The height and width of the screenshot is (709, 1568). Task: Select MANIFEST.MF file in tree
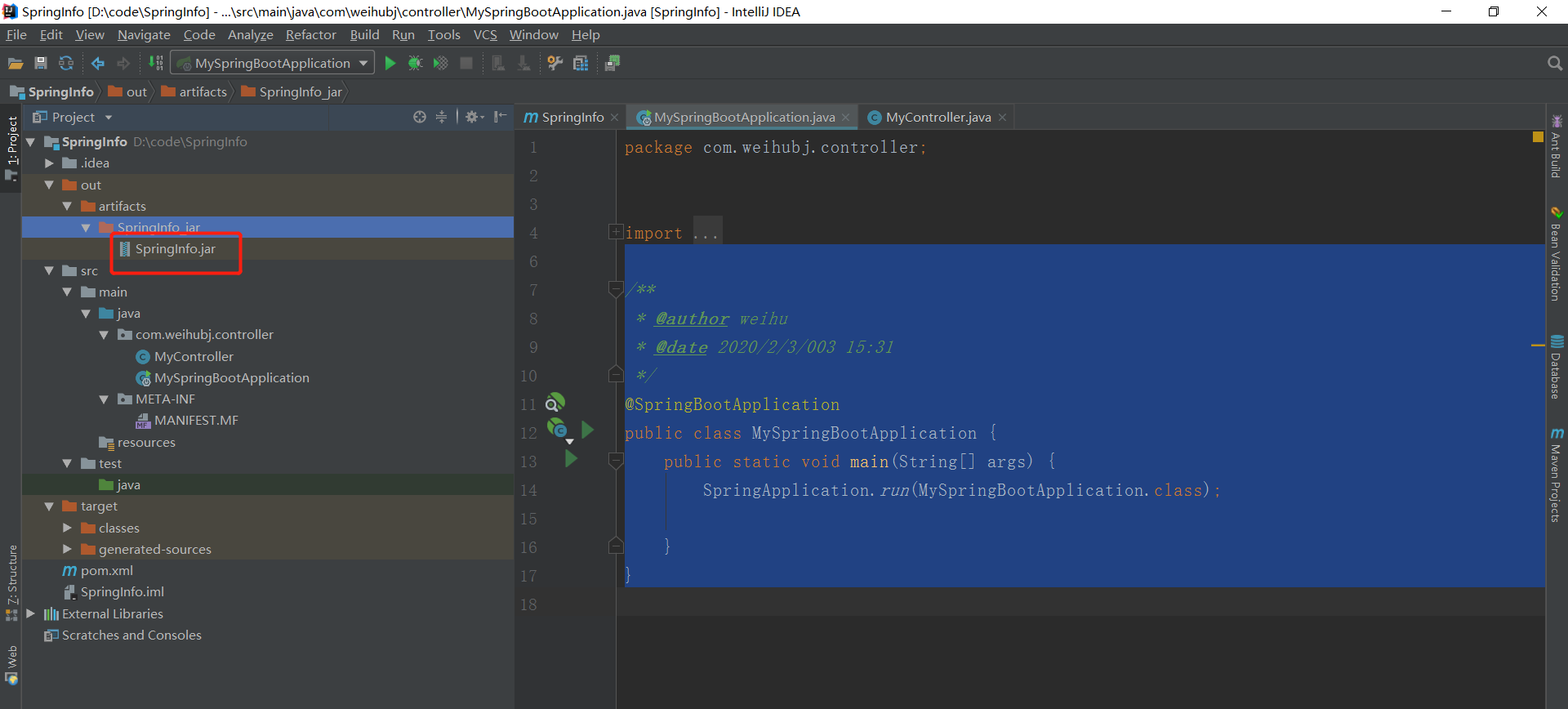click(187, 421)
